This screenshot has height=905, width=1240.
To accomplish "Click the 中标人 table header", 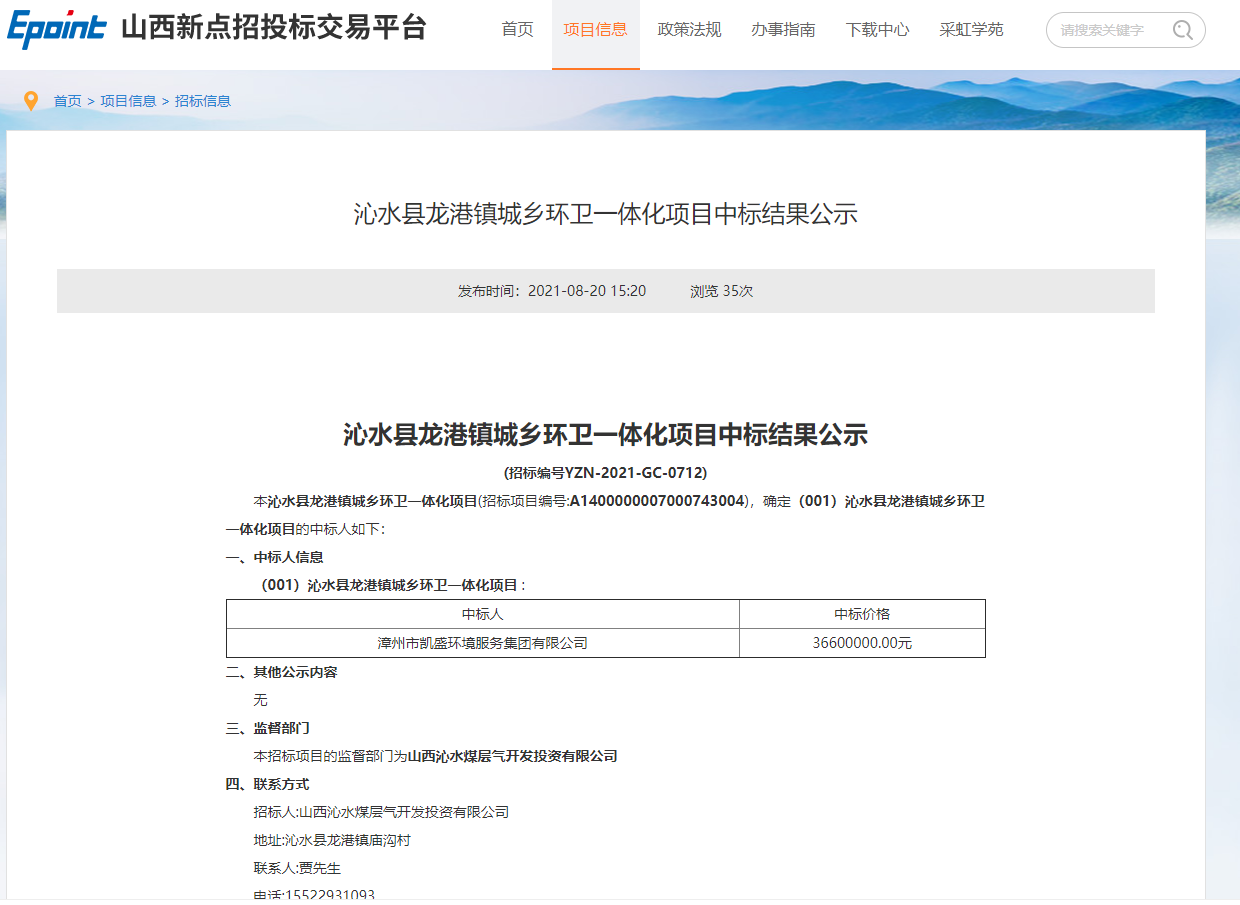I will [483, 614].
